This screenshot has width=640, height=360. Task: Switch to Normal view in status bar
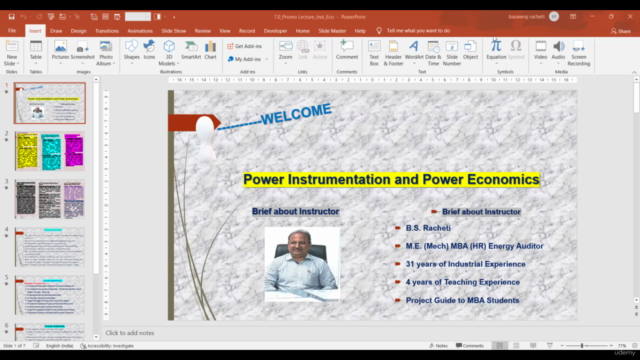point(500,346)
